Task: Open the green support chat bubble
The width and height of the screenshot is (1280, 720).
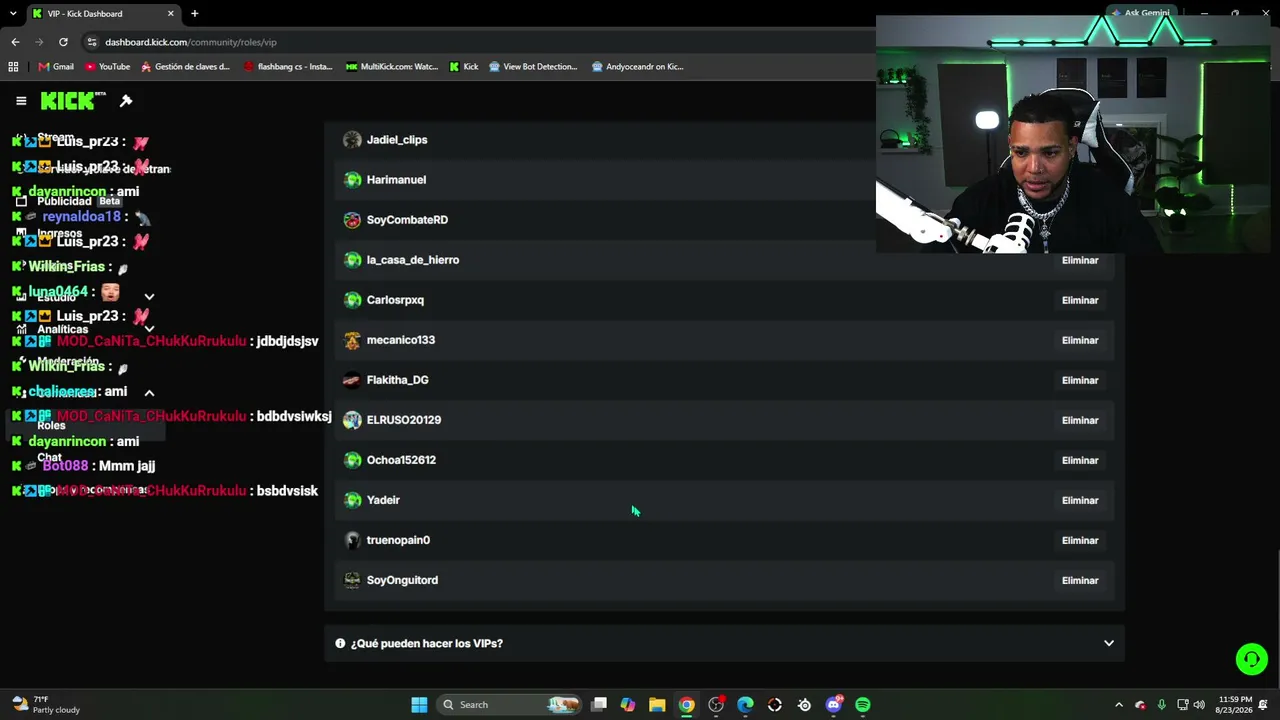Action: [x=1251, y=659]
